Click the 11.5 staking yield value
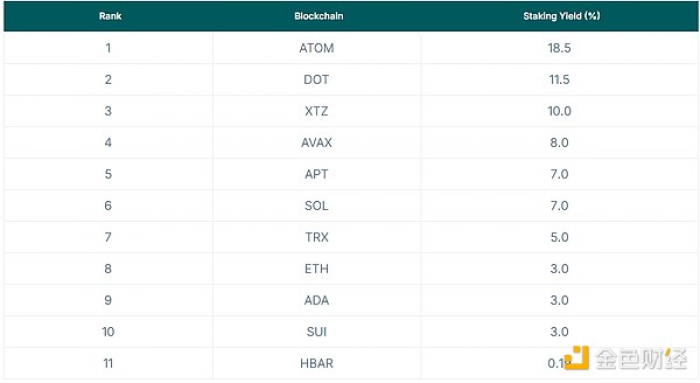The width and height of the screenshot is (700, 383). click(559, 79)
